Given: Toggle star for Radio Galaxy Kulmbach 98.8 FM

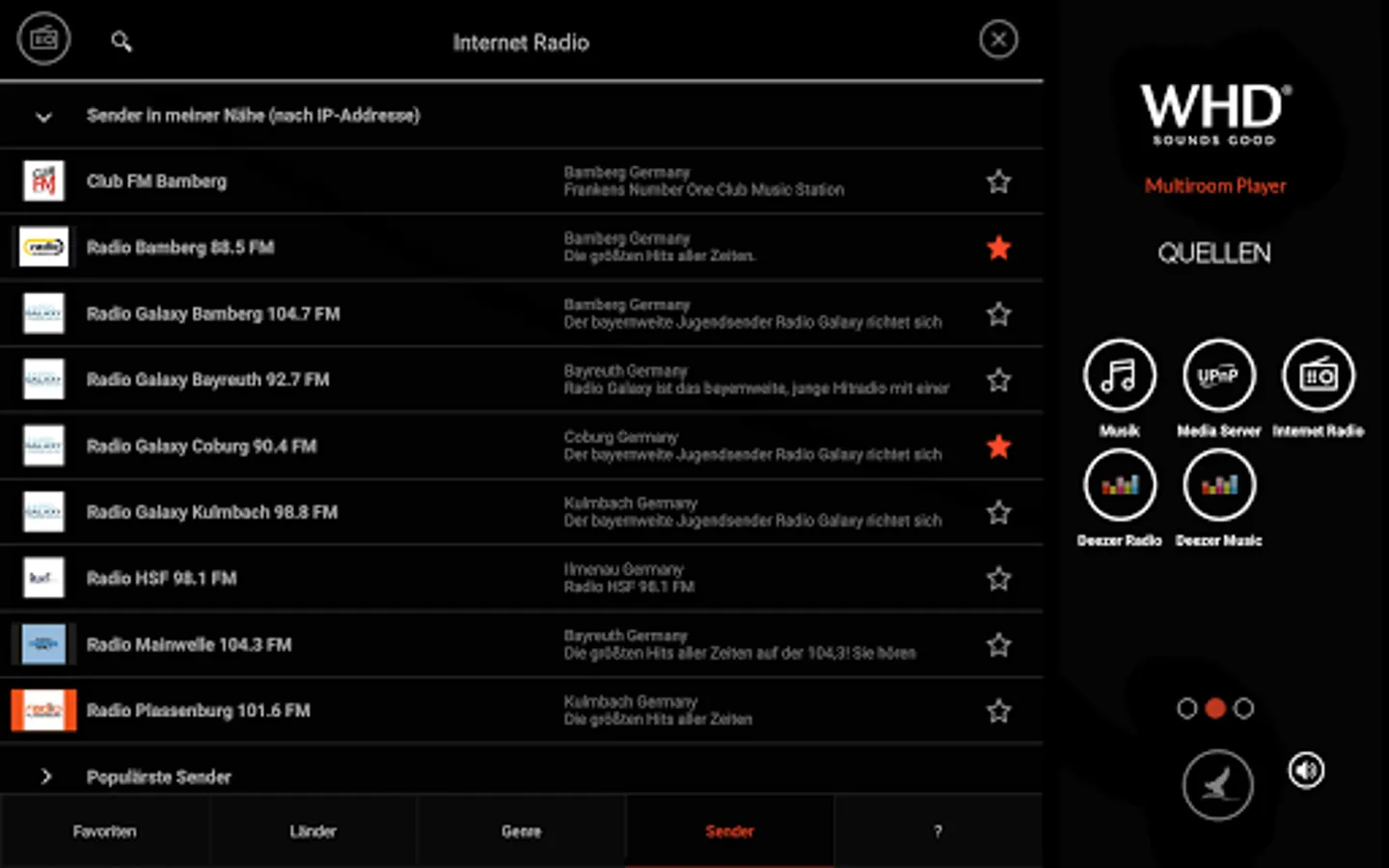Looking at the screenshot, I should (x=998, y=512).
